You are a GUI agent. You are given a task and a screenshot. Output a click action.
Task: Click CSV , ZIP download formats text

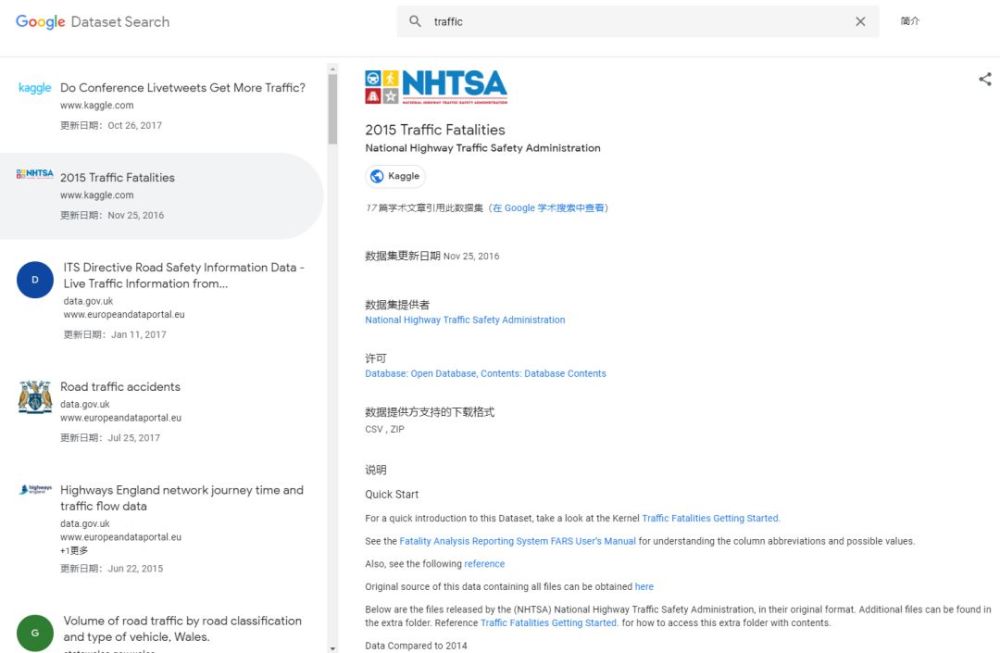pos(385,429)
